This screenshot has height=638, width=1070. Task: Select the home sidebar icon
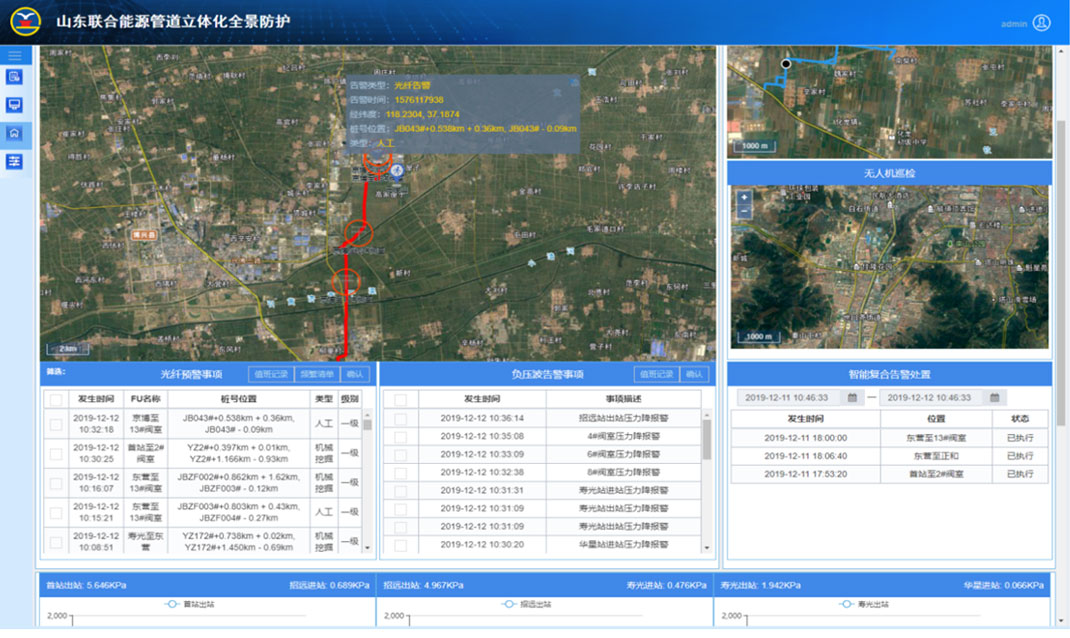click(15, 133)
